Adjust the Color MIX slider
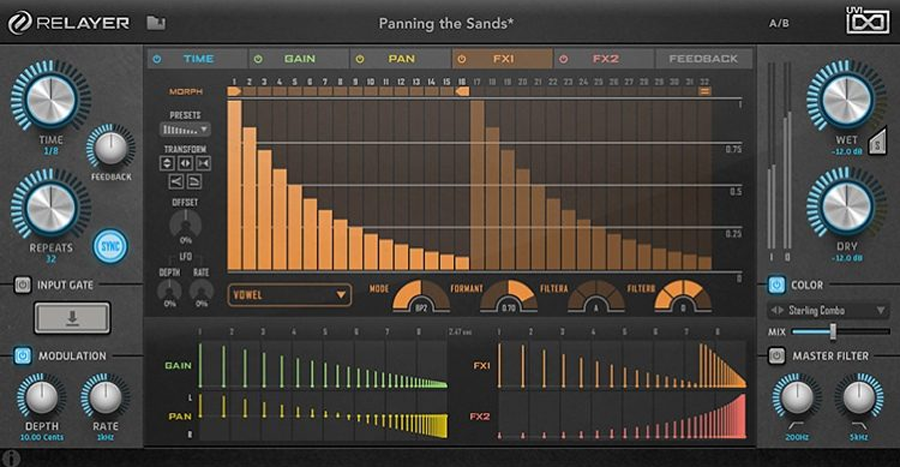Screen dimensions: 900x467 [840, 331]
